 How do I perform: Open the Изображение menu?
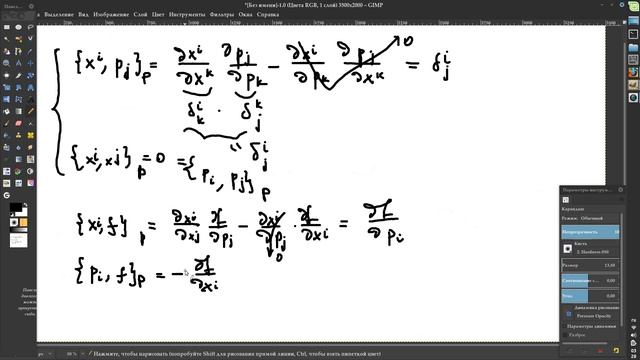[x=111, y=14]
